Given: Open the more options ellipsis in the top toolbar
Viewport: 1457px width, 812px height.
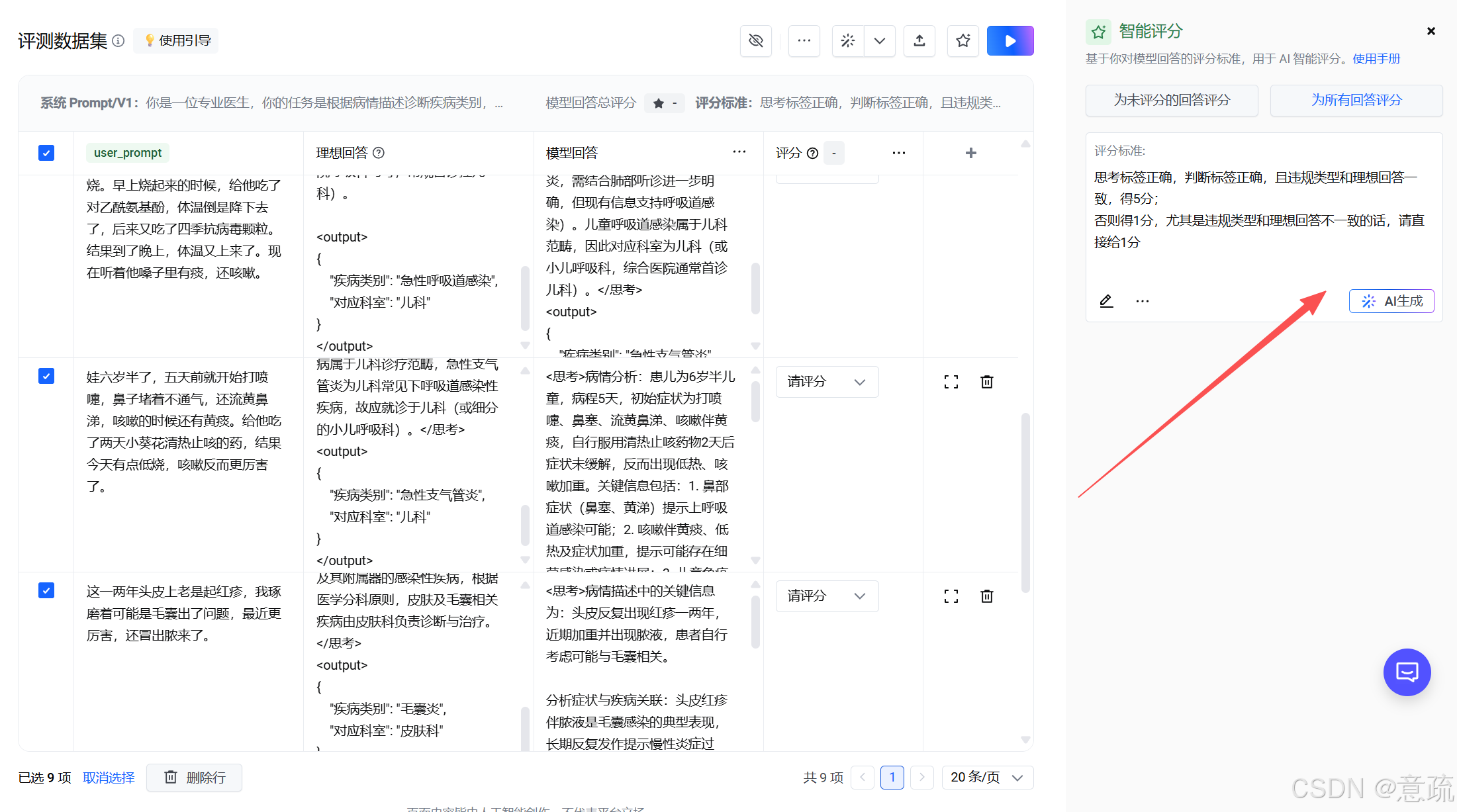Looking at the screenshot, I should (x=804, y=40).
